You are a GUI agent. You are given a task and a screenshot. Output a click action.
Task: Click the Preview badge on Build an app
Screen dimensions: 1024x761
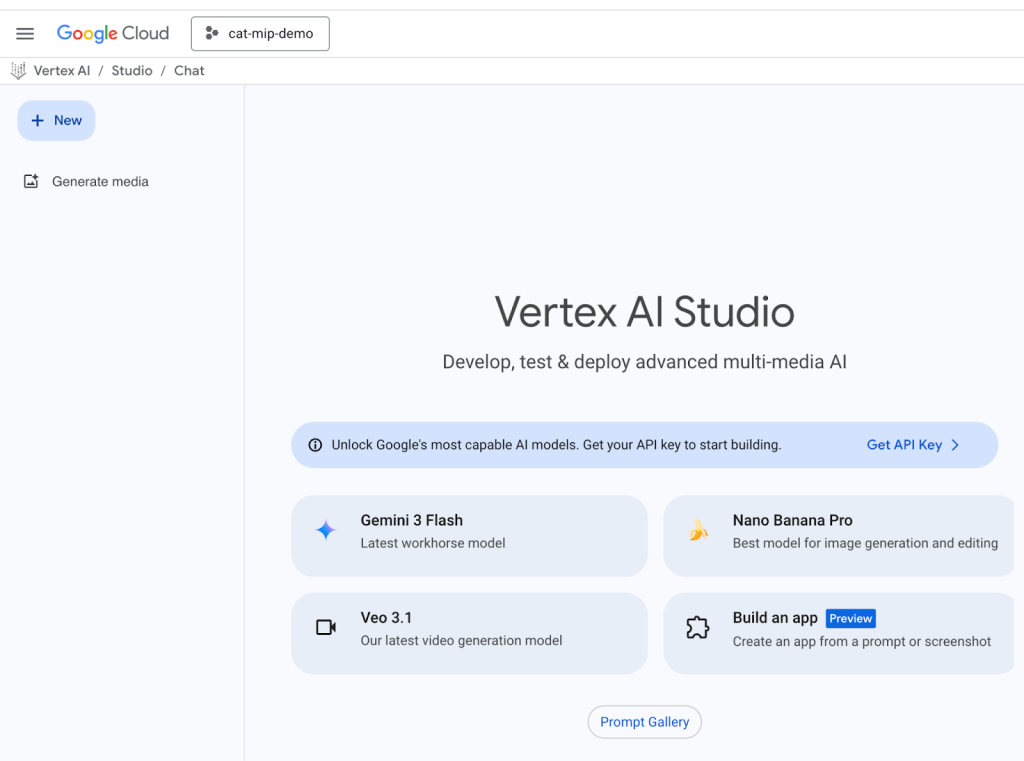point(851,618)
